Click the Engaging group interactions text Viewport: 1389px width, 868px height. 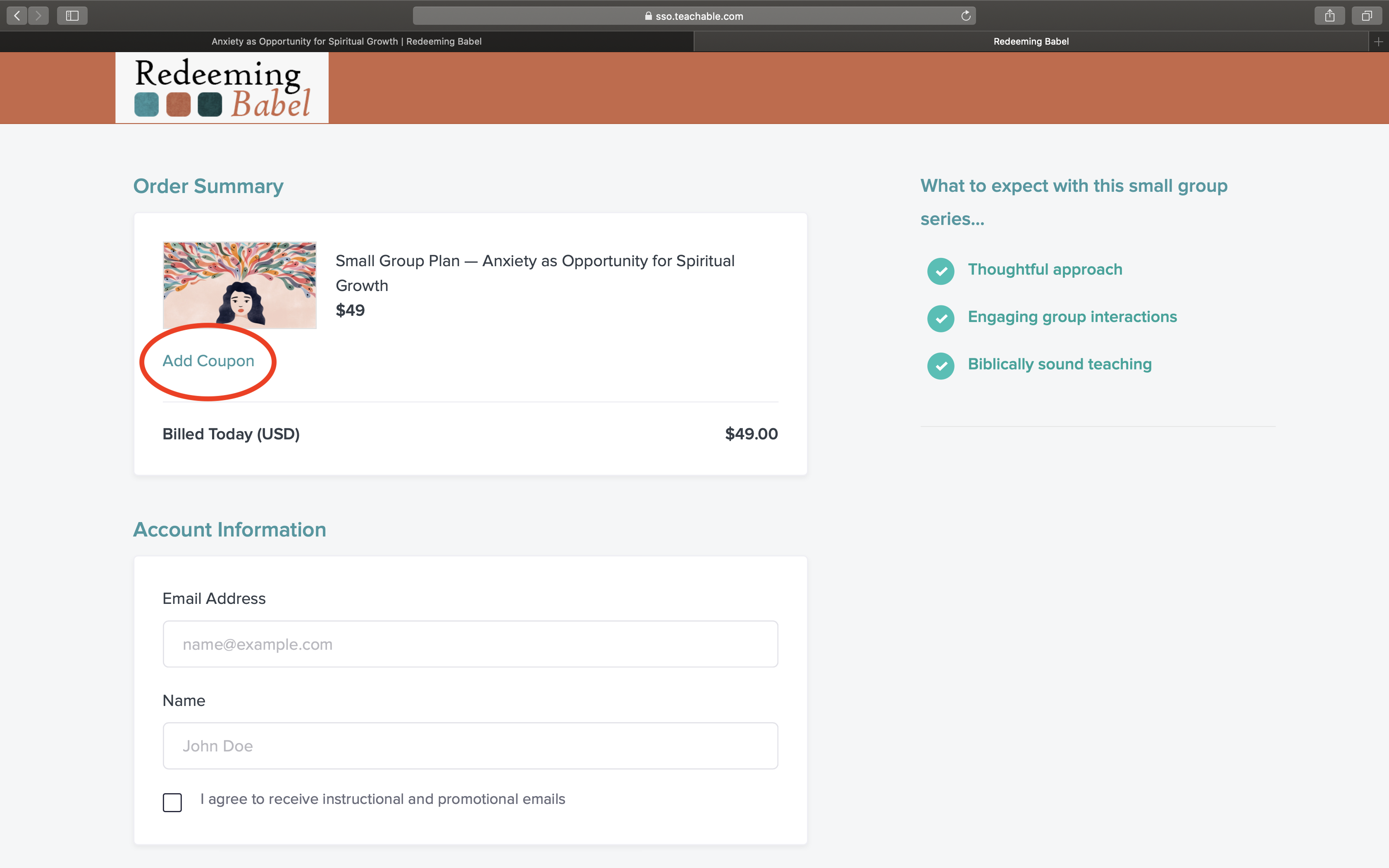click(x=1072, y=317)
